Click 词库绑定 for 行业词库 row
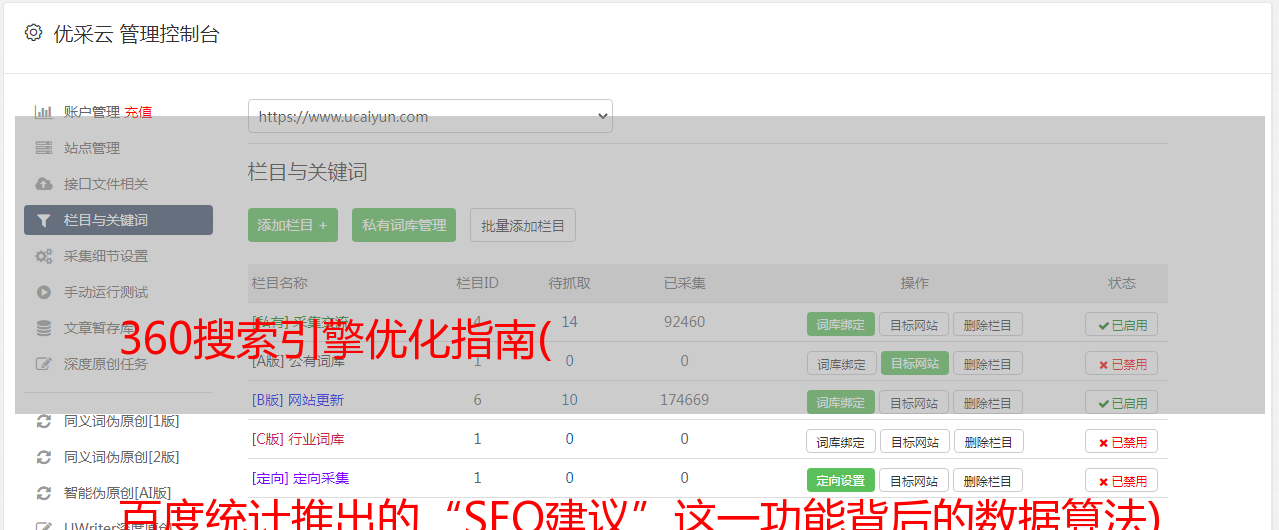This screenshot has height=530, width=1279. pyautogui.click(x=841, y=441)
